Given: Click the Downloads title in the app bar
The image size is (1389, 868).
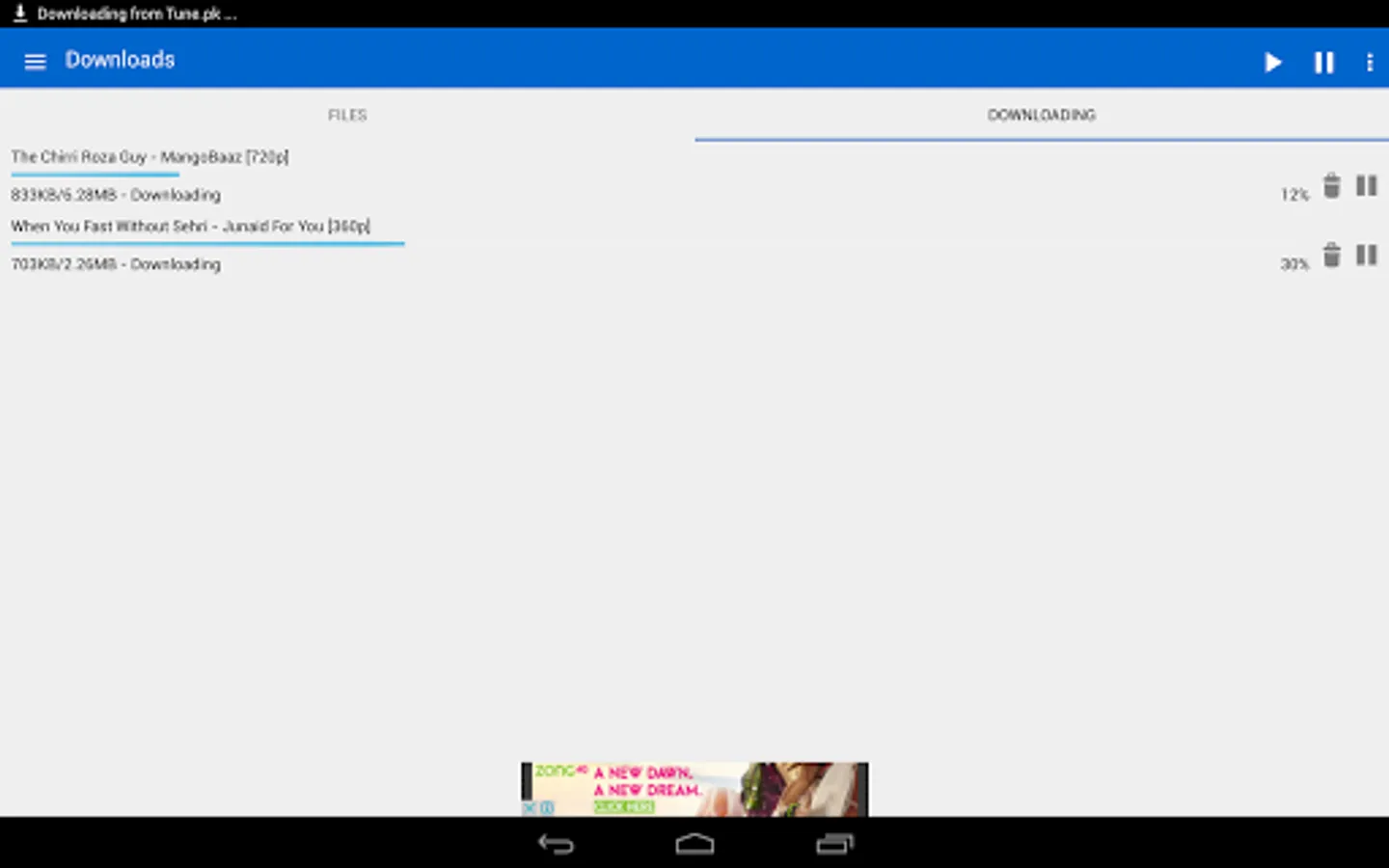Looking at the screenshot, I should pos(121,60).
